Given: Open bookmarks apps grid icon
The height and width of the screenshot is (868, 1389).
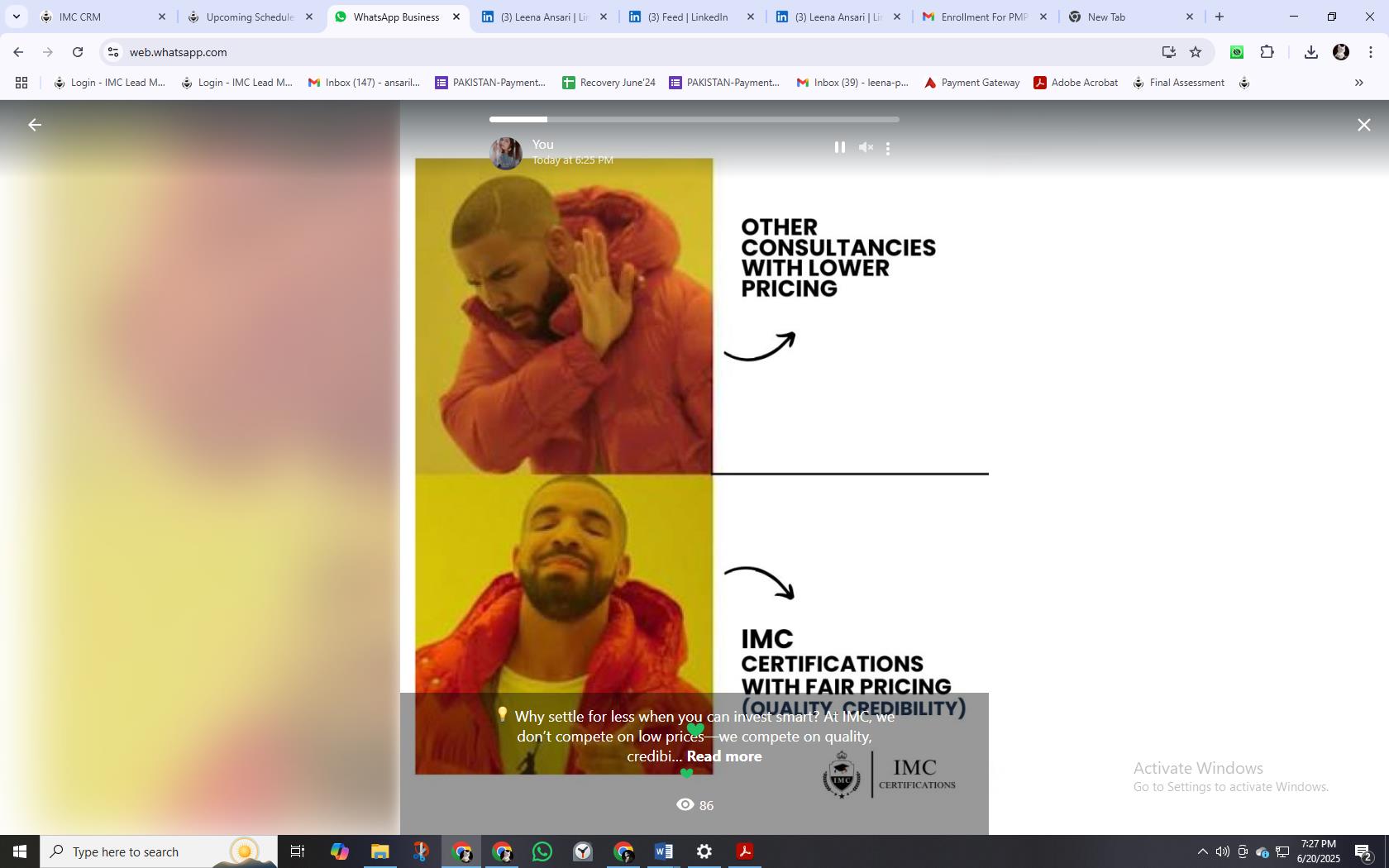Looking at the screenshot, I should (x=21, y=83).
